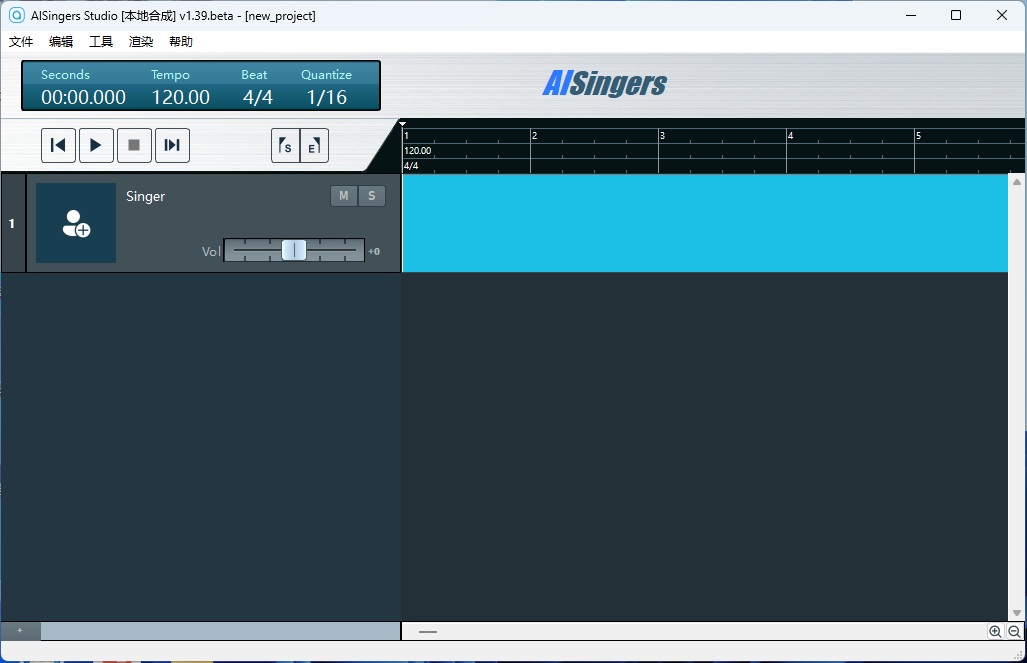Close the AISingers Studio window
This screenshot has width=1027, height=663.
(1001, 15)
